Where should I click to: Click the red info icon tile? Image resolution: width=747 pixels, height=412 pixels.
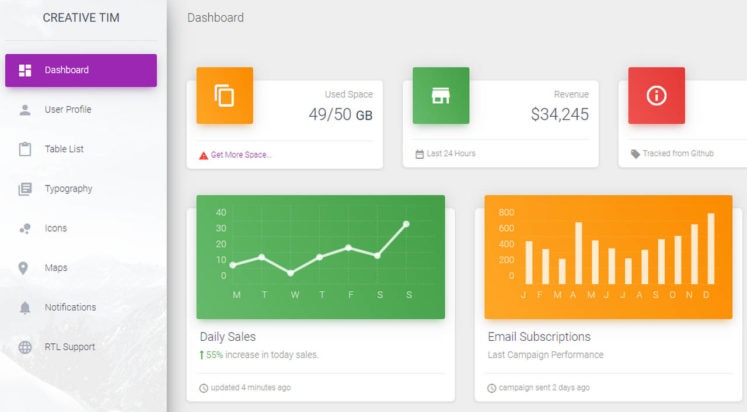pyautogui.click(x=656, y=96)
